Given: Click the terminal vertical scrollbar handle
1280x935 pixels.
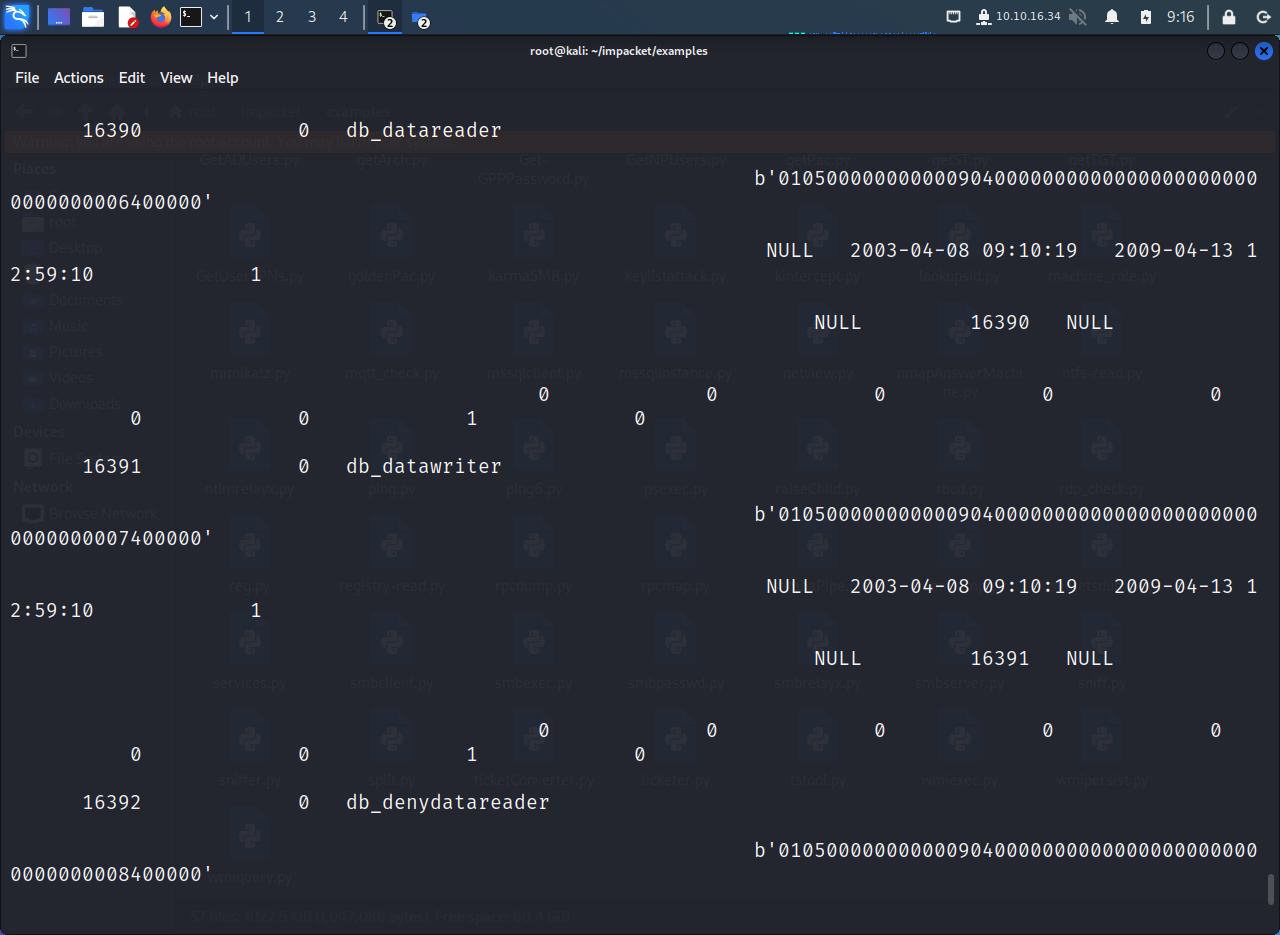Looking at the screenshot, I should pos(1271,889).
